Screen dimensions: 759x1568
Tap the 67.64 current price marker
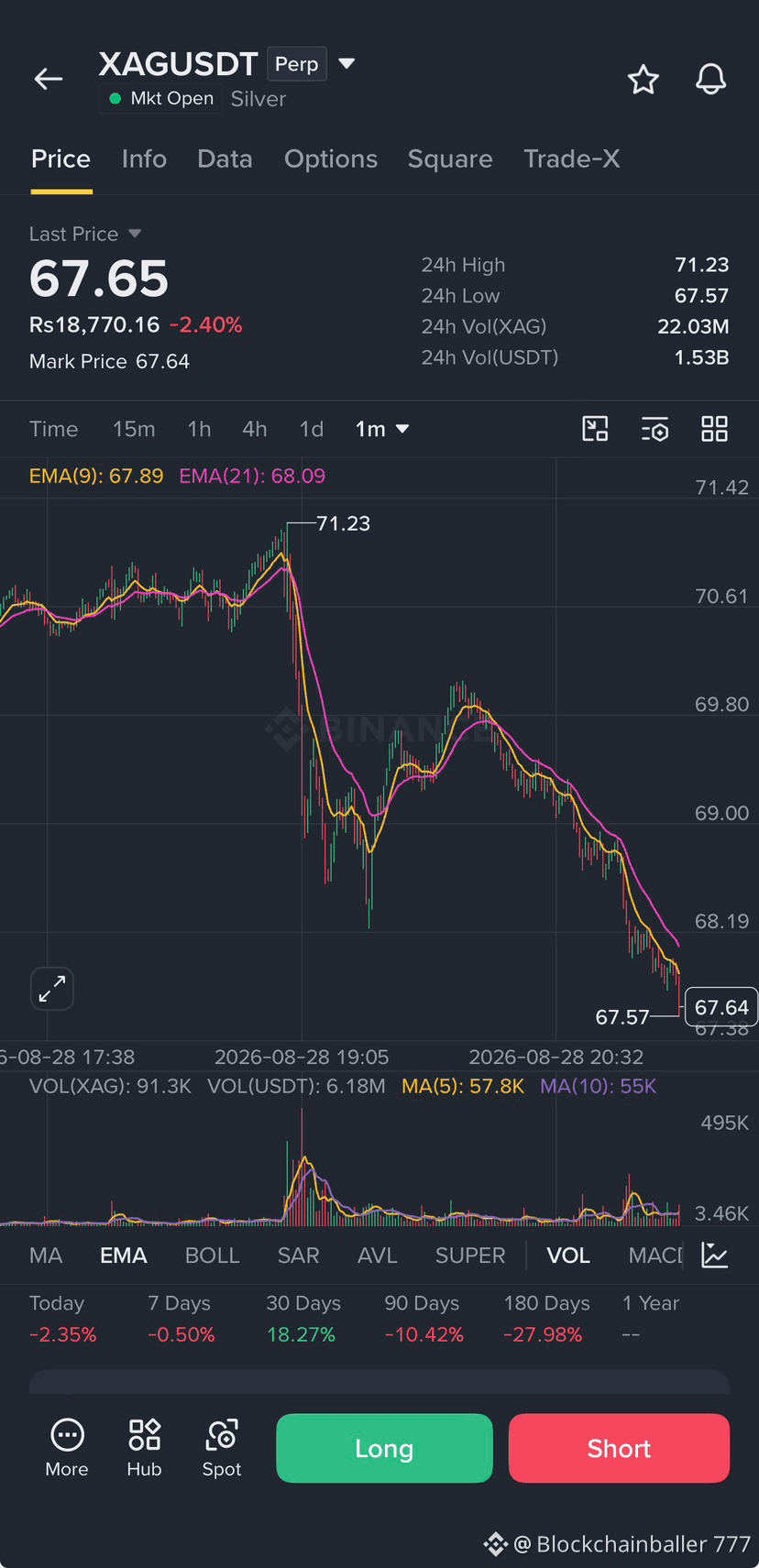click(721, 1007)
